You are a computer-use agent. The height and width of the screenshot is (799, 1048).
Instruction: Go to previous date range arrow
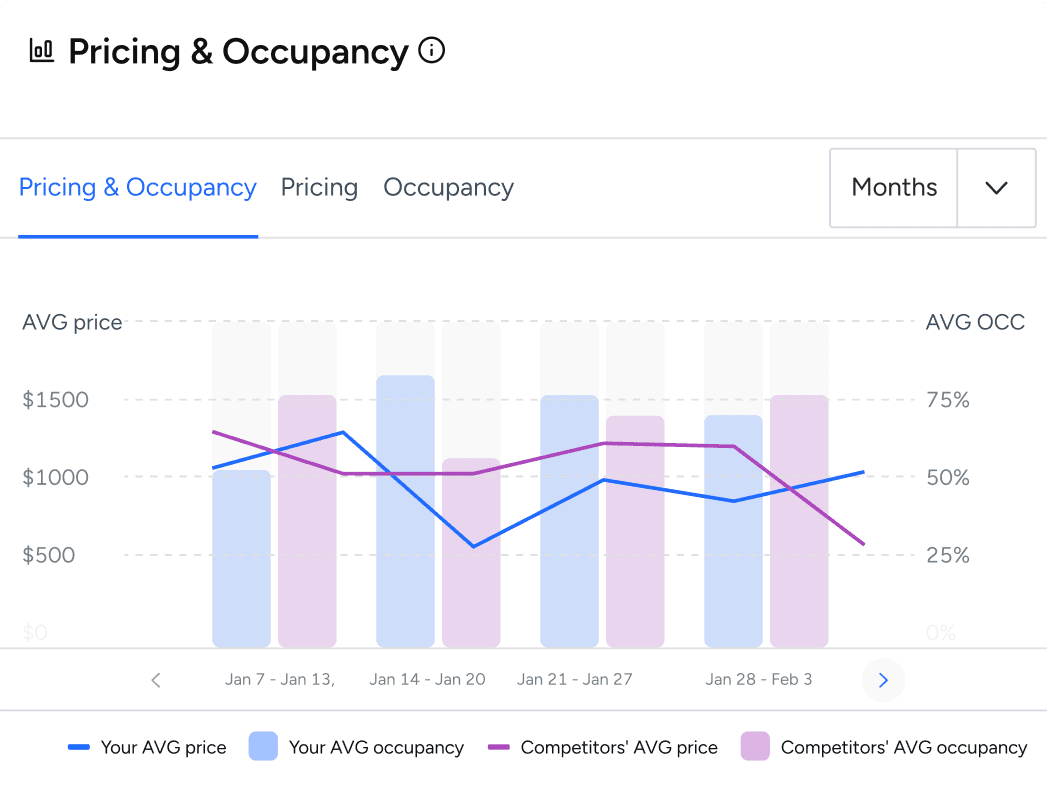pos(156,680)
